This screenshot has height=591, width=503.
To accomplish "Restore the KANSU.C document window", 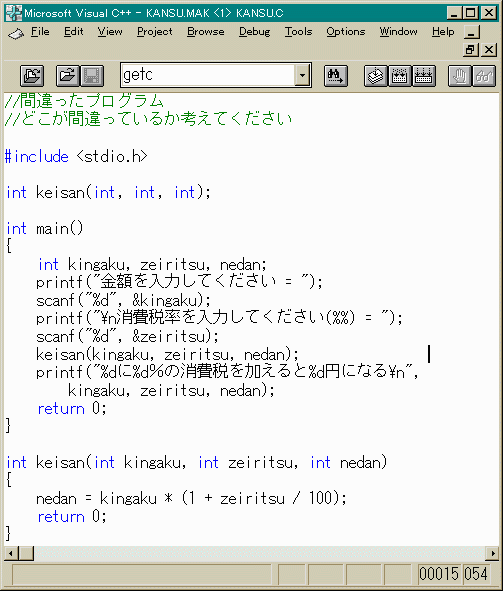I will click(x=471, y=49).
